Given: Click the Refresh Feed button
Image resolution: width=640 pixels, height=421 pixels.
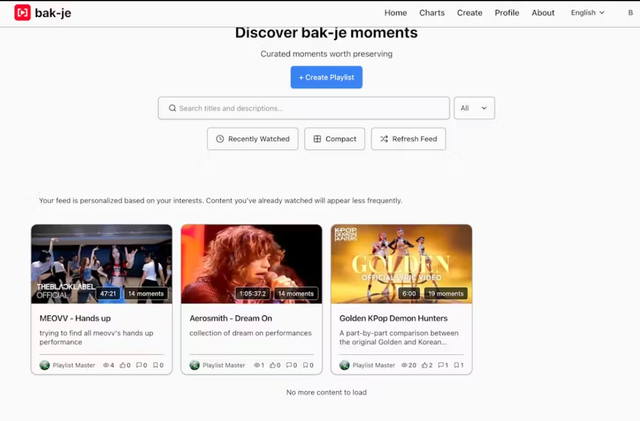Looking at the screenshot, I should coord(408,139).
